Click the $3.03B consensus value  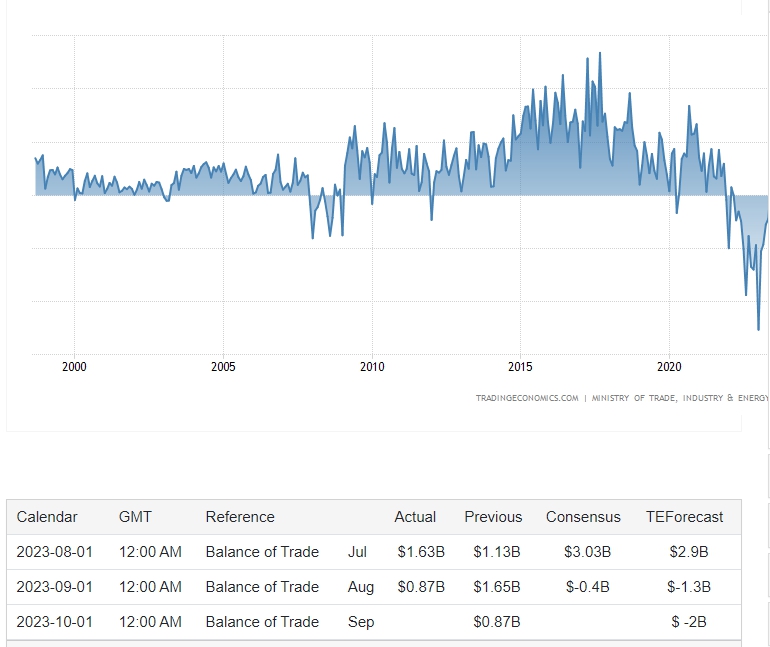point(587,552)
